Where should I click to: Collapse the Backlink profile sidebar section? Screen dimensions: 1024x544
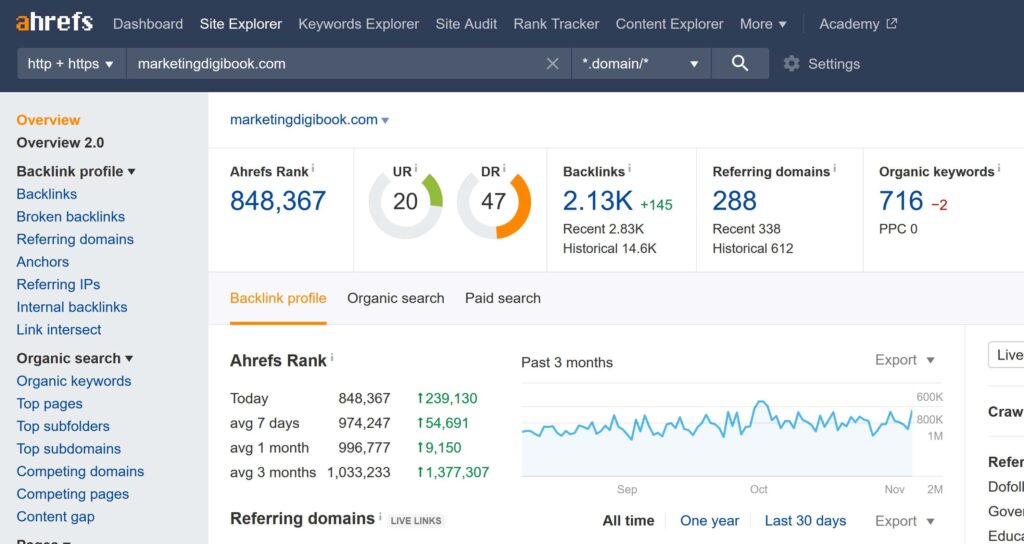(x=76, y=171)
